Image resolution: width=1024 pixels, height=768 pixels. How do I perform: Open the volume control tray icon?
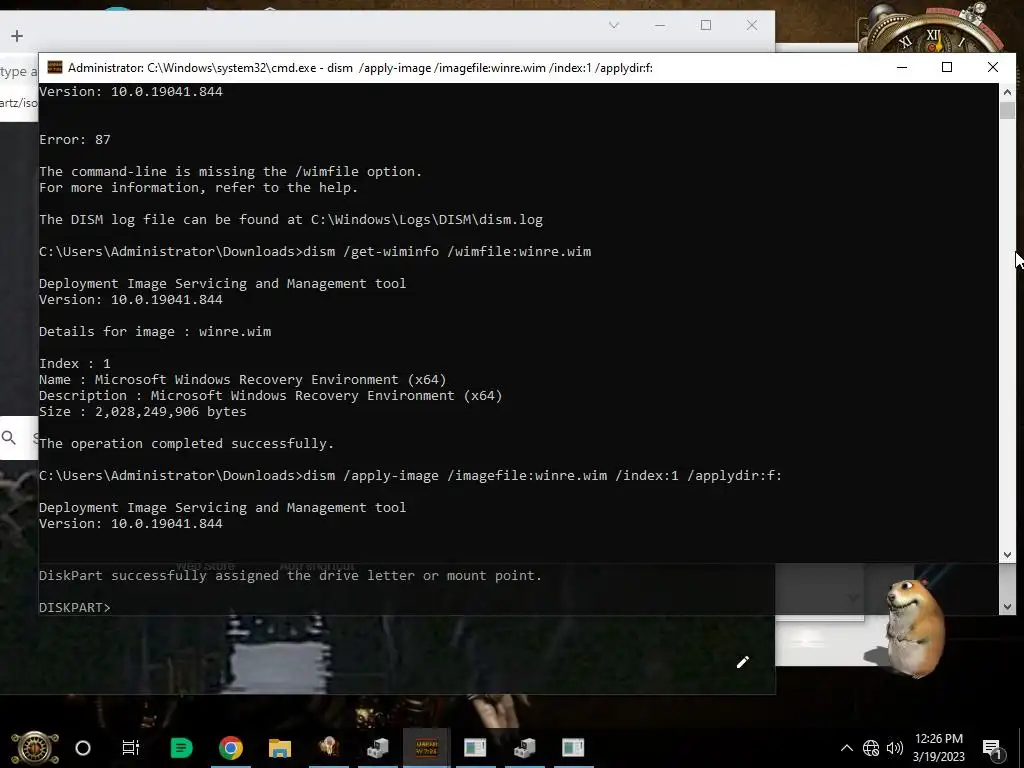pos(895,748)
